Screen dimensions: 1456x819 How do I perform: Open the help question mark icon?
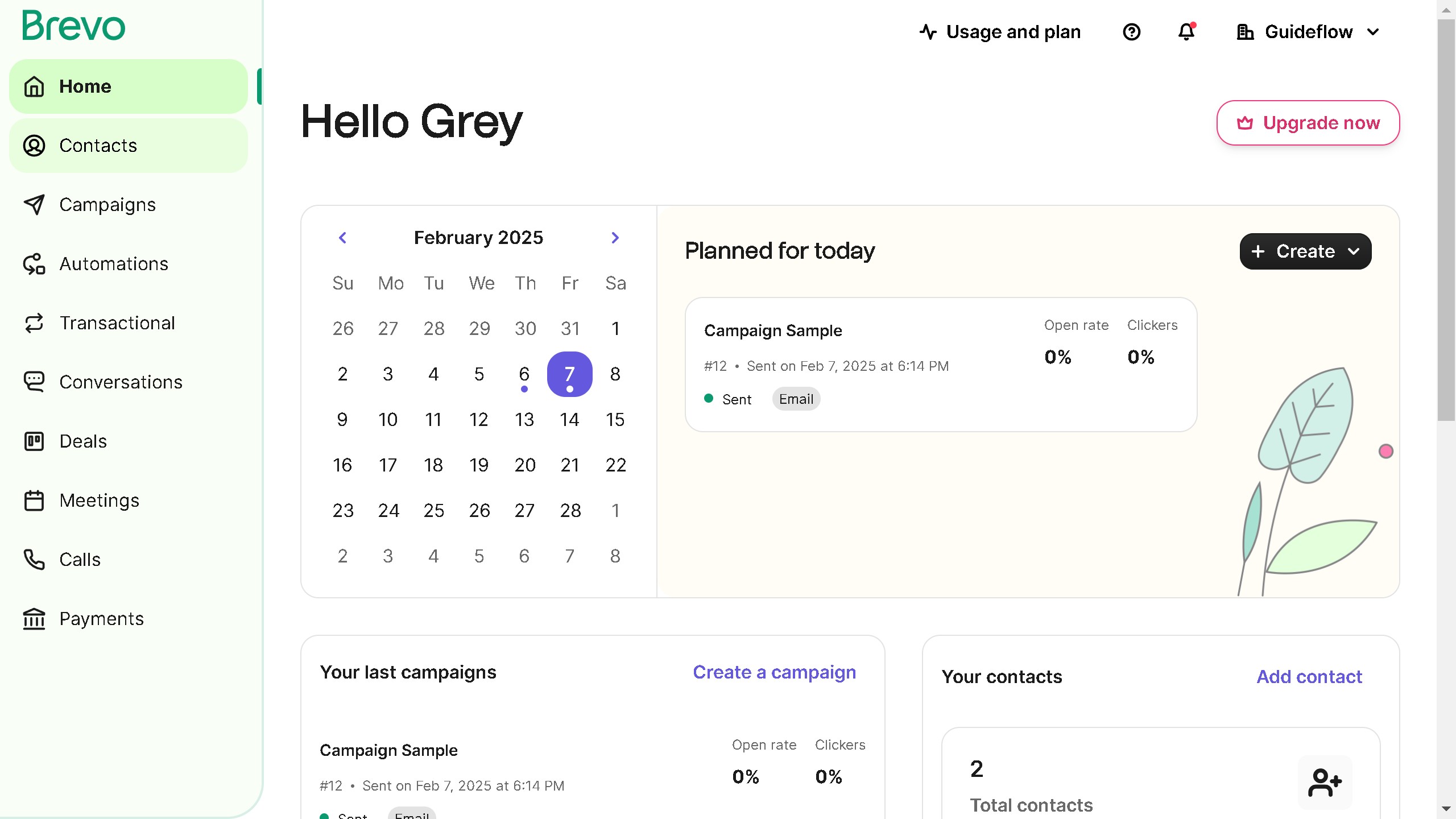(1131, 32)
